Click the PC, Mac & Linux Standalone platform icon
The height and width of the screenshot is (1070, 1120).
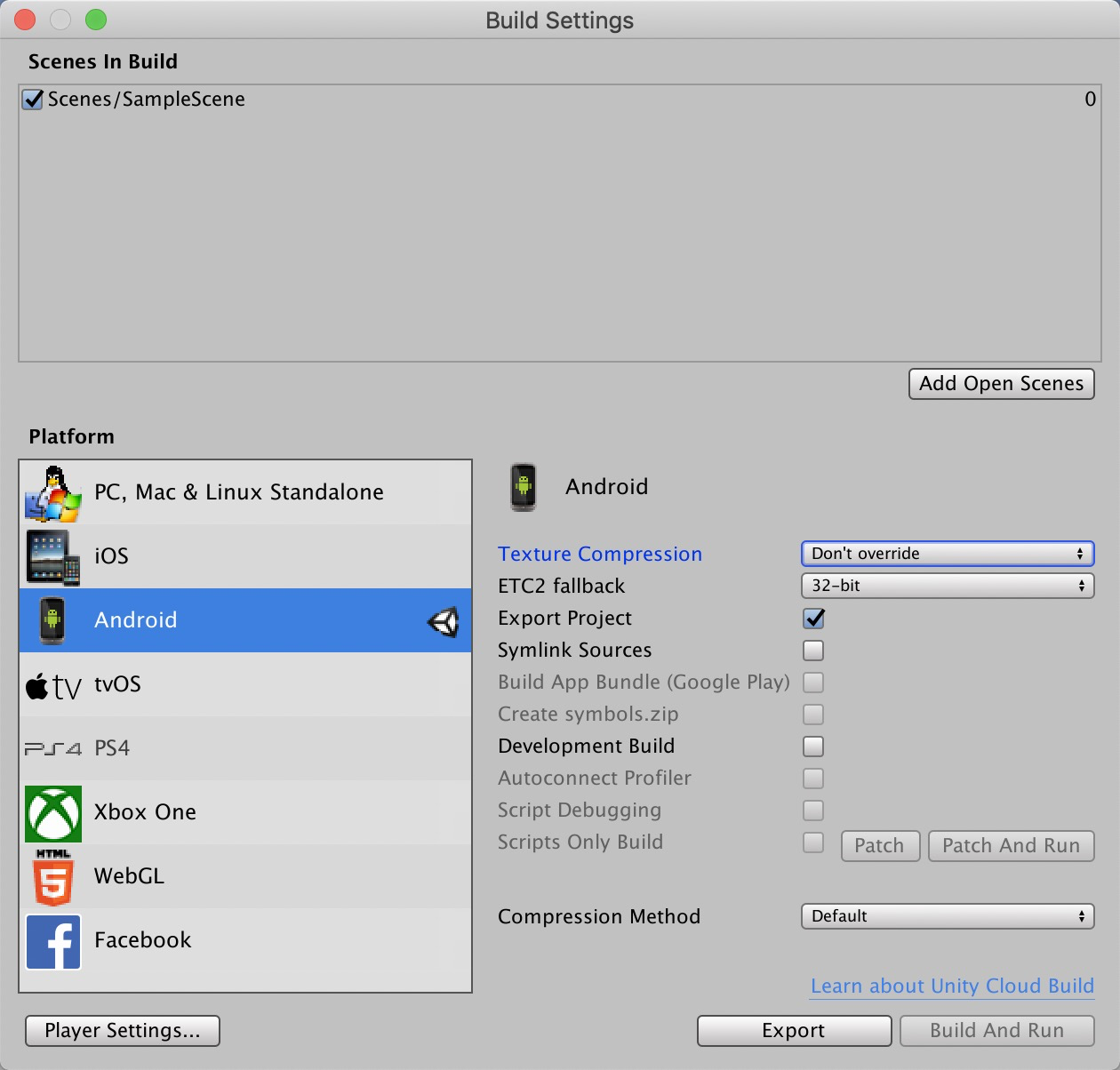point(53,493)
